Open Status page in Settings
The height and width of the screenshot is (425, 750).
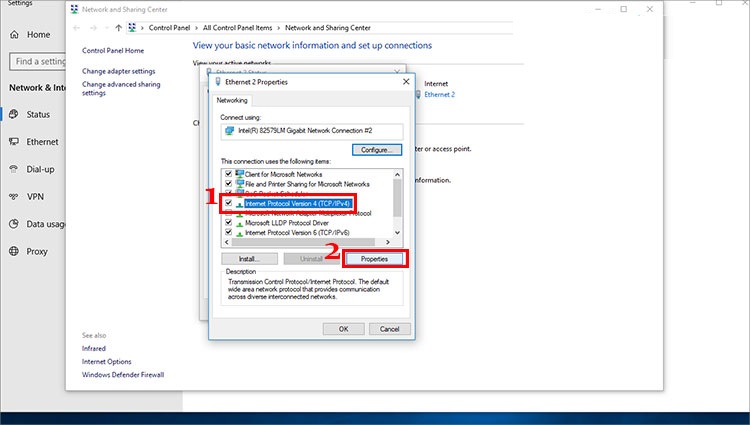tap(38, 114)
